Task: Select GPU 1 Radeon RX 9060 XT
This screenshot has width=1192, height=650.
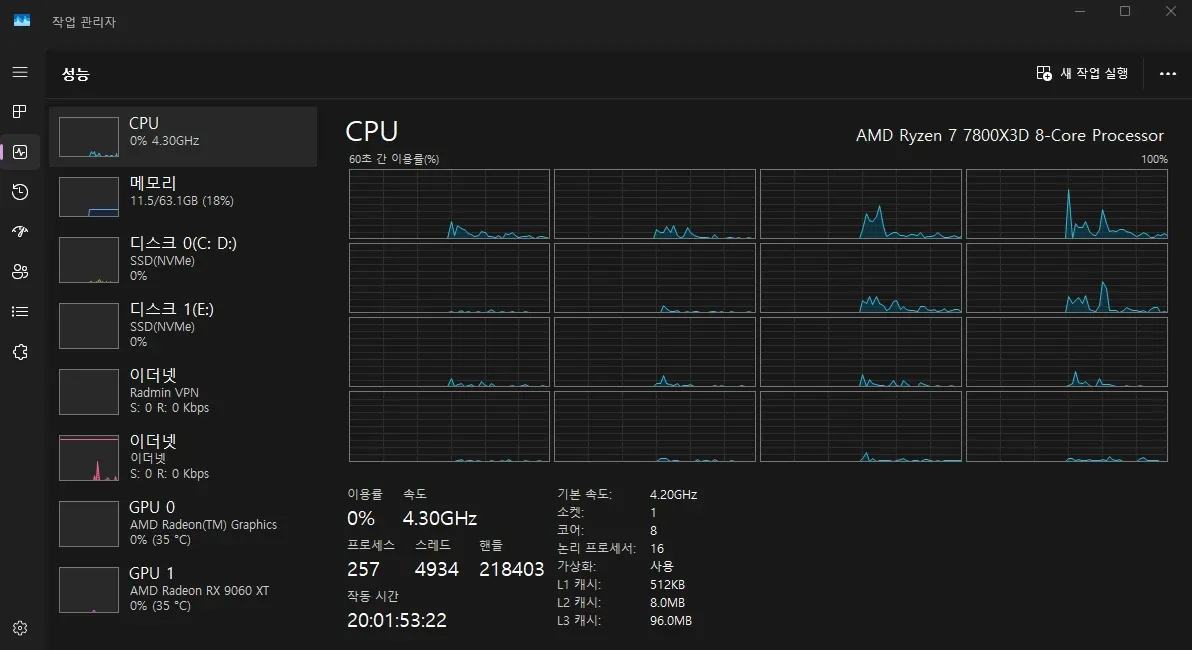Action: [x=184, y=589]
